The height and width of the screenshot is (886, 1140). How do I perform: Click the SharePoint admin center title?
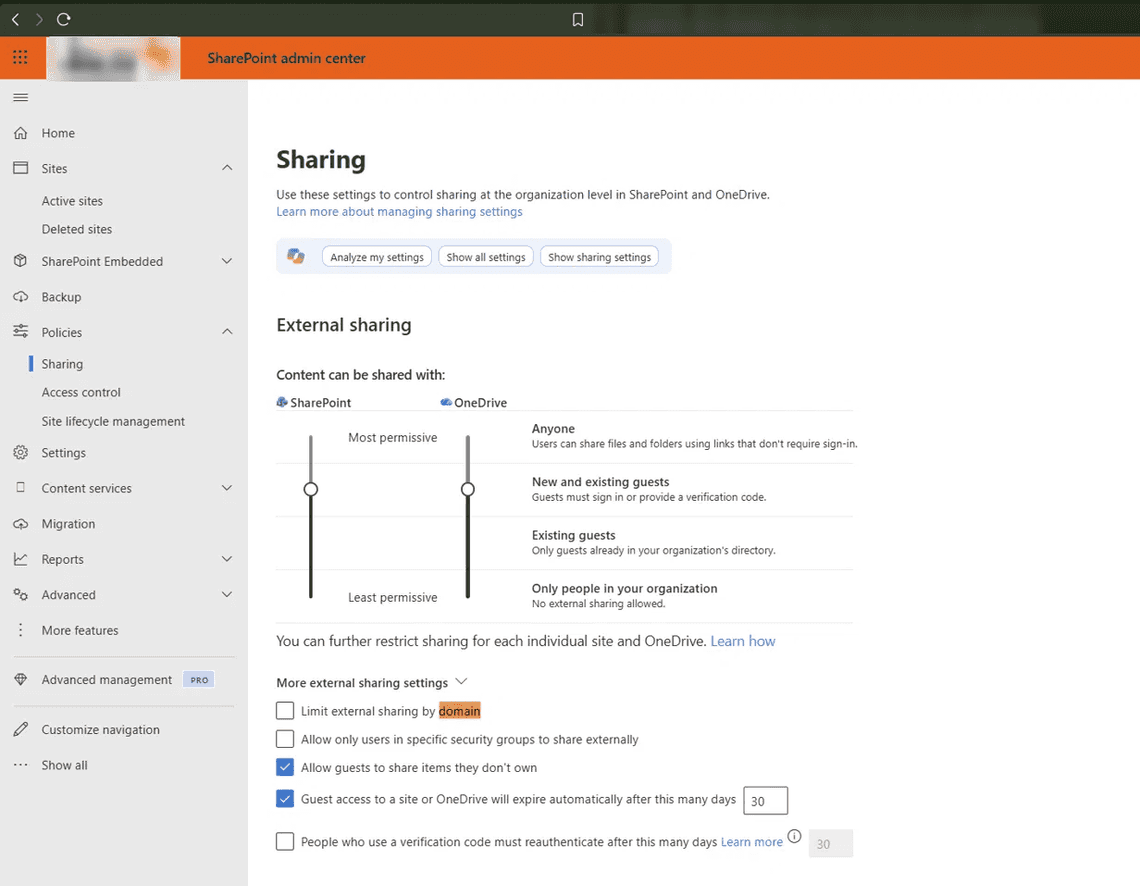coord(286,58)
